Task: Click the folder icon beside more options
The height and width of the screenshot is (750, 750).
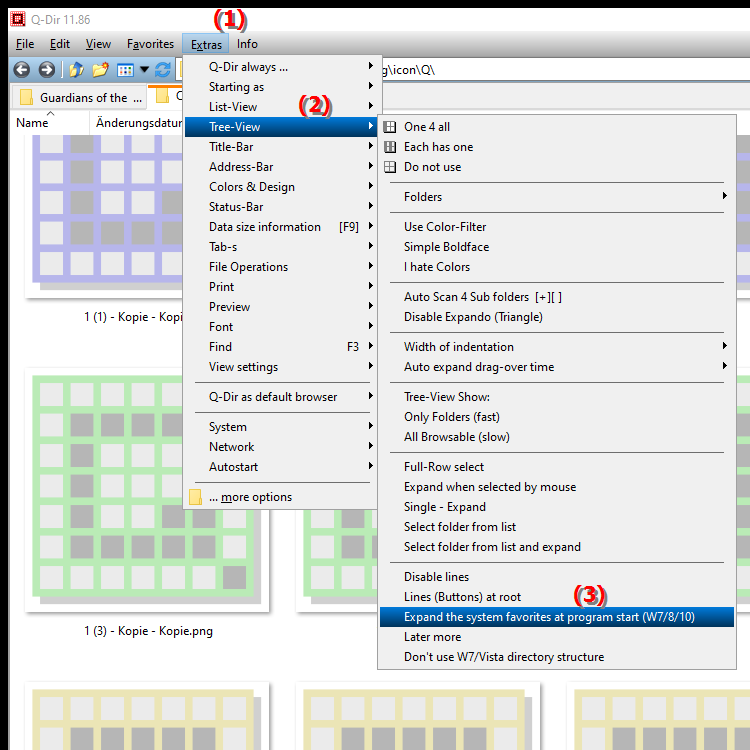Action: pyautogui.click(x=195, y=497)
